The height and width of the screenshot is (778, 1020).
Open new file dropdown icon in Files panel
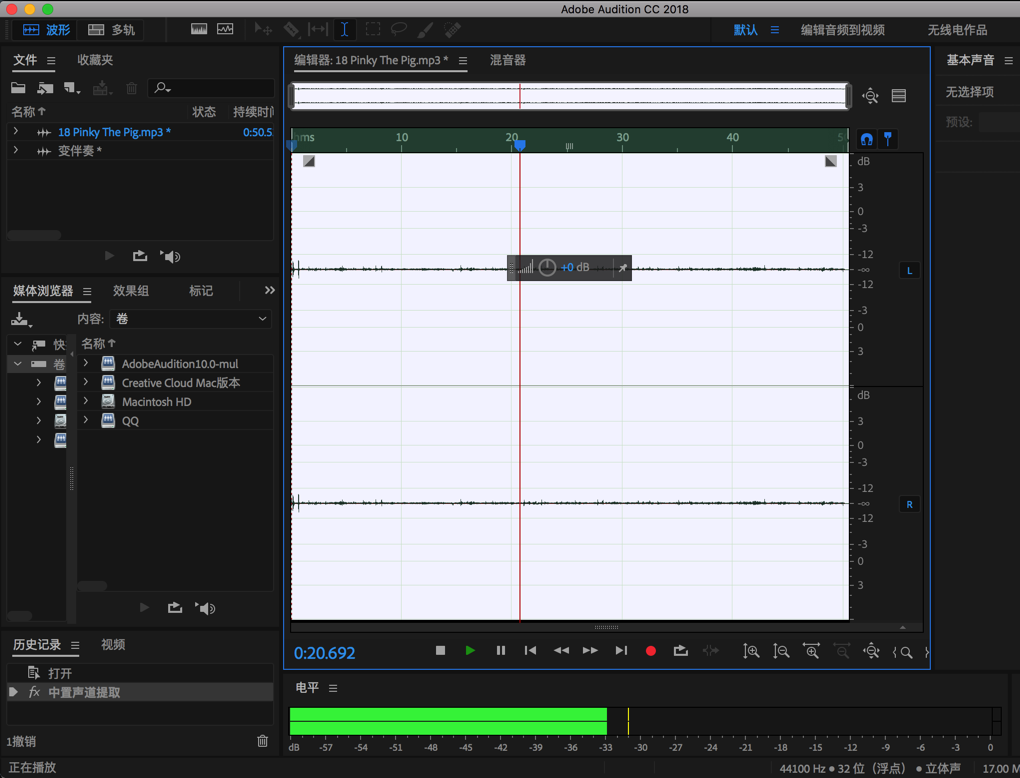72,88
